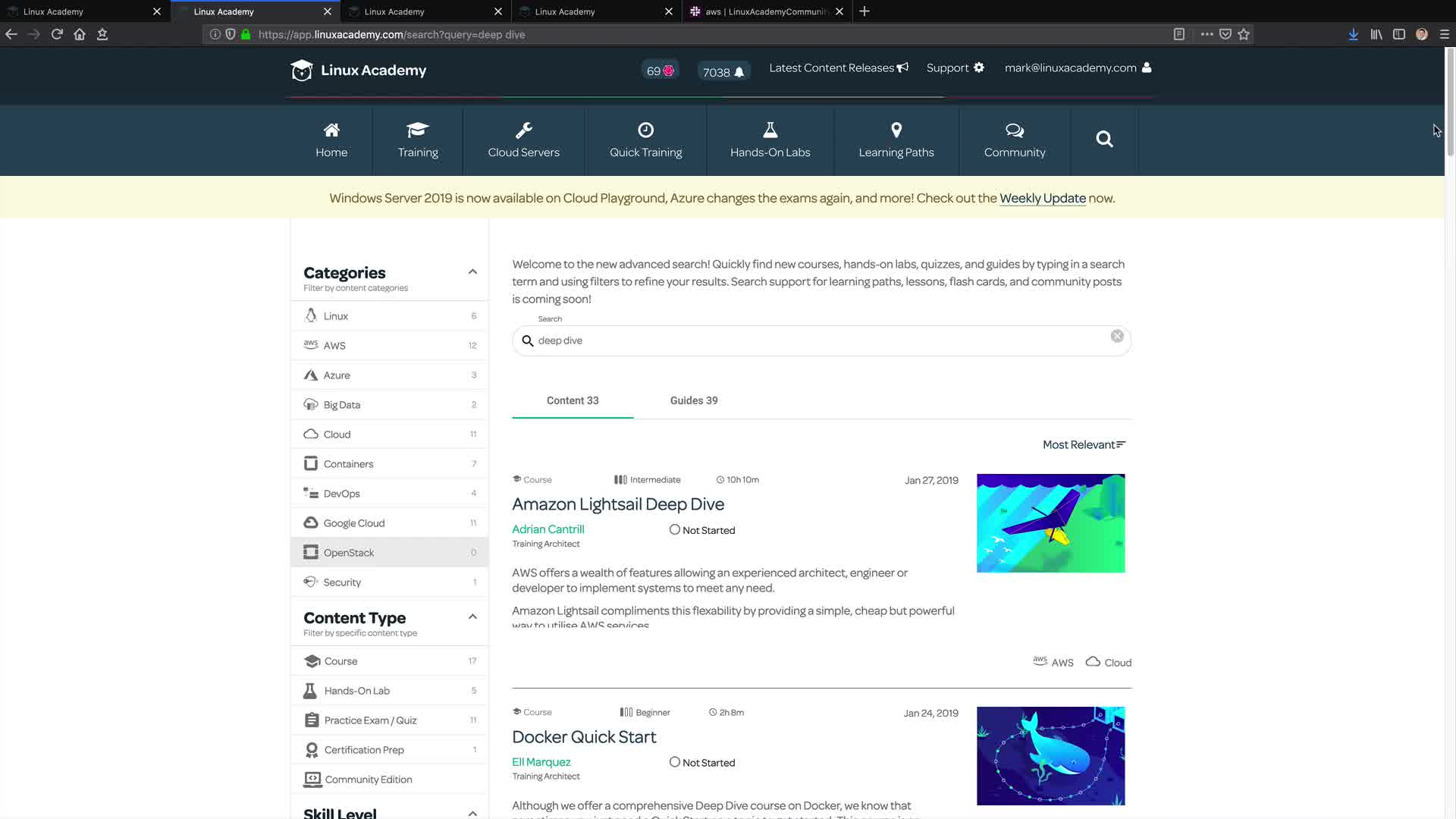Click the Amazon Lightsail course thumbnail
The image size is (1456, 819).
1050,523
